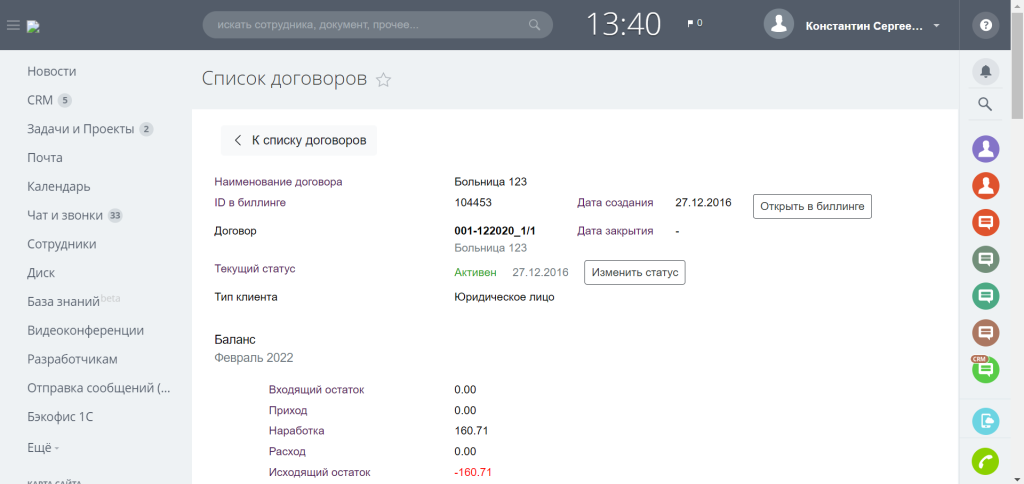Open Новости in the left menu
Viewport: 1024px width, 484px height.
52,71
